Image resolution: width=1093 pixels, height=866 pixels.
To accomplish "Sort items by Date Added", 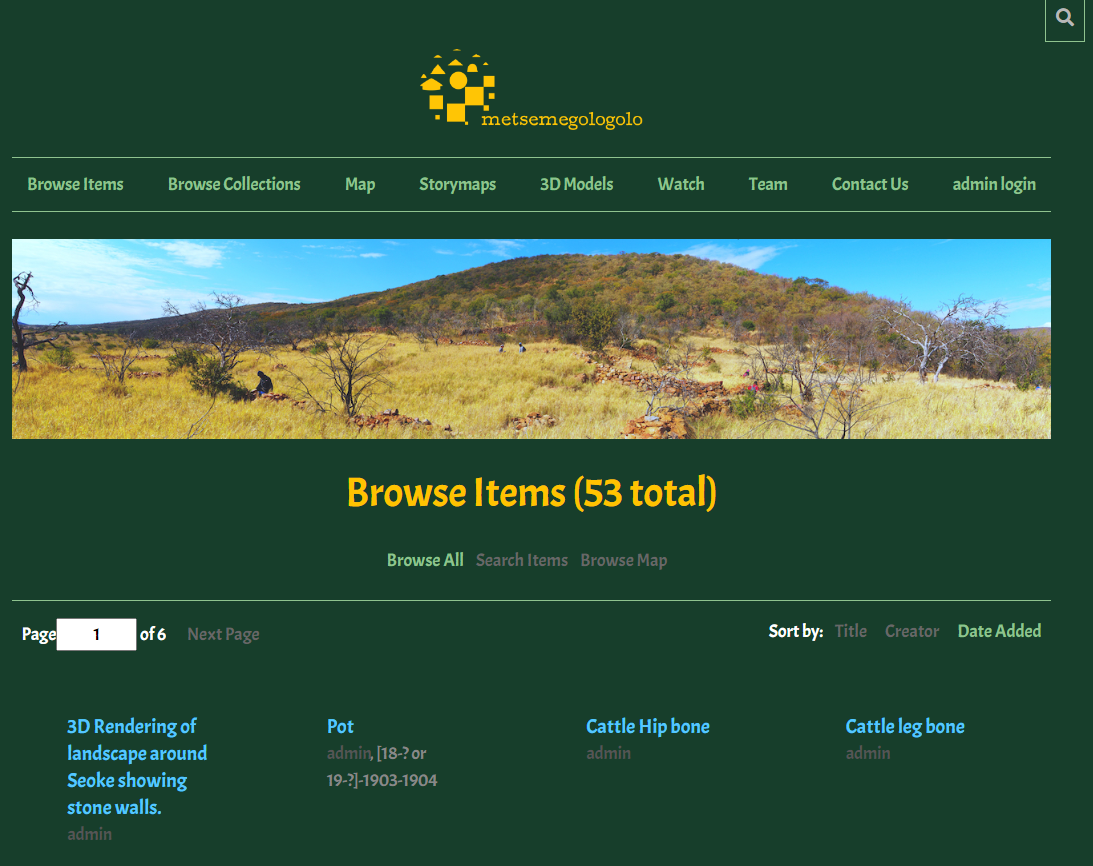I will pos(1000,631).
